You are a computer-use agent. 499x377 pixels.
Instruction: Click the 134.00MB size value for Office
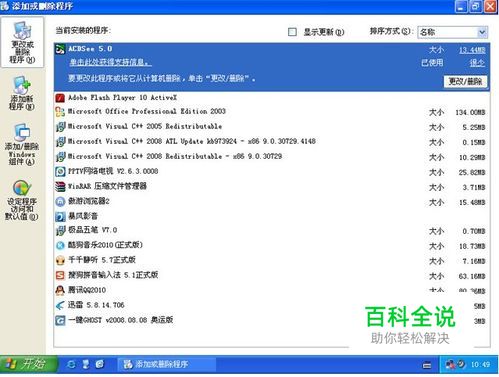pos(470,112)
